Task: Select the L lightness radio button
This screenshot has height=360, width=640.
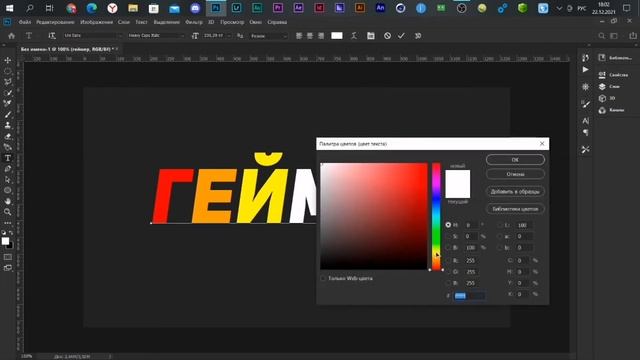Action: pos(500,225)
